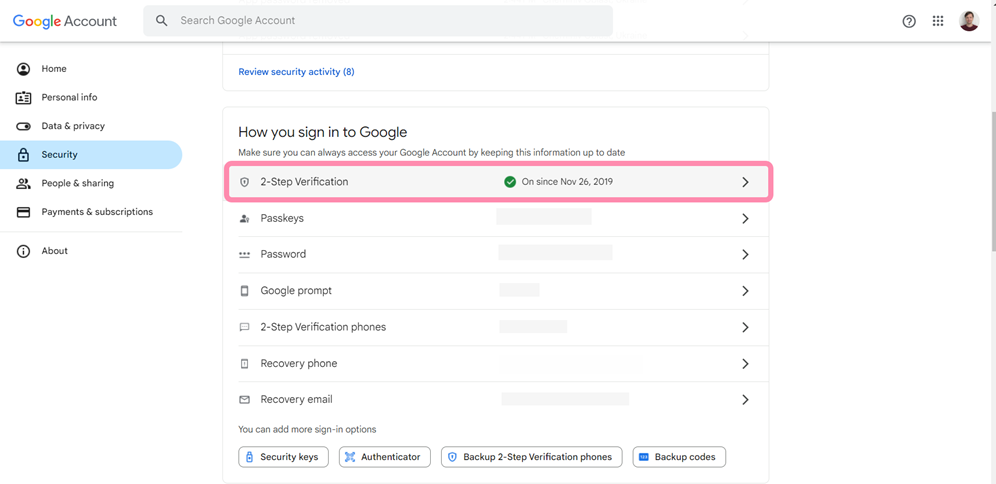Click the '2-Step Verification' row label
The image size is (996, 484).
pos(304,182)
